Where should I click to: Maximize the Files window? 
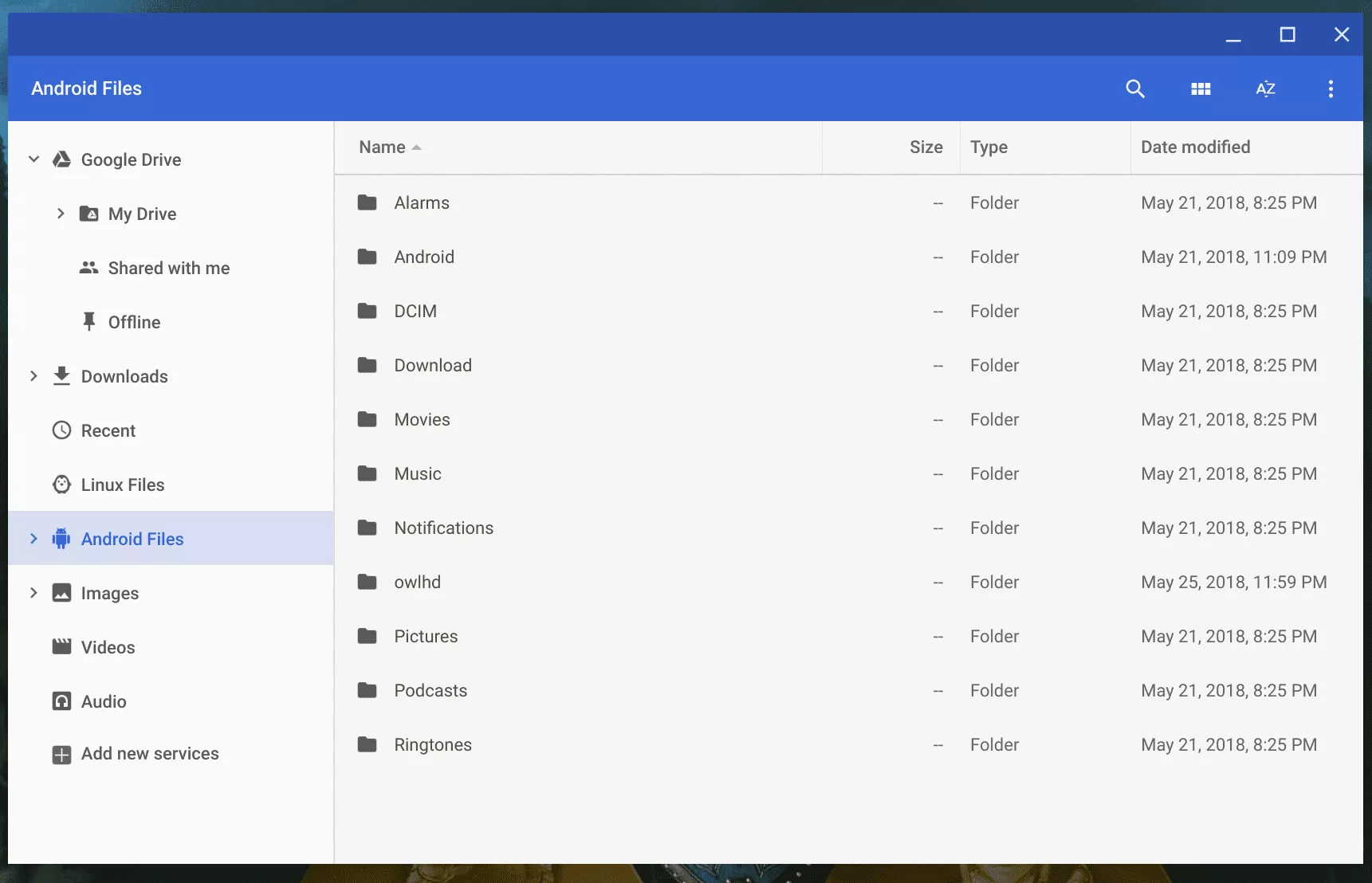click(x=1287, y=34)
